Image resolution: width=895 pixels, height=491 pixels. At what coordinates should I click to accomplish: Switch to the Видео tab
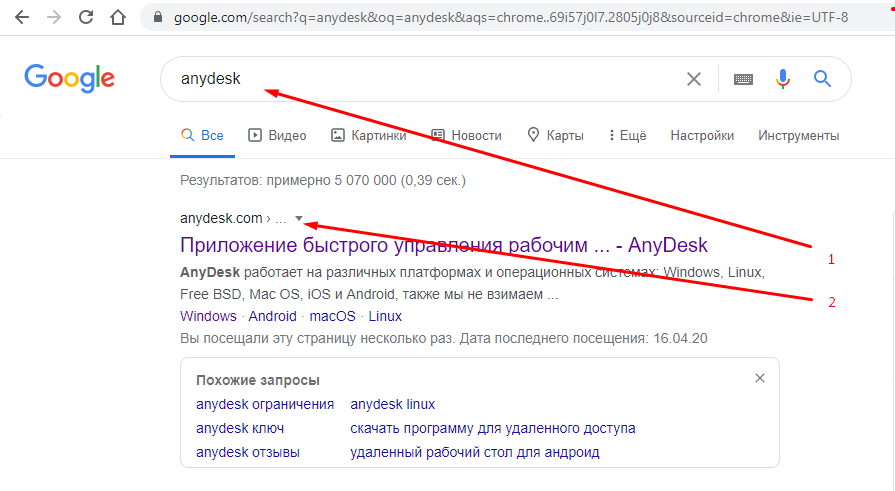(x=277, y=135)
